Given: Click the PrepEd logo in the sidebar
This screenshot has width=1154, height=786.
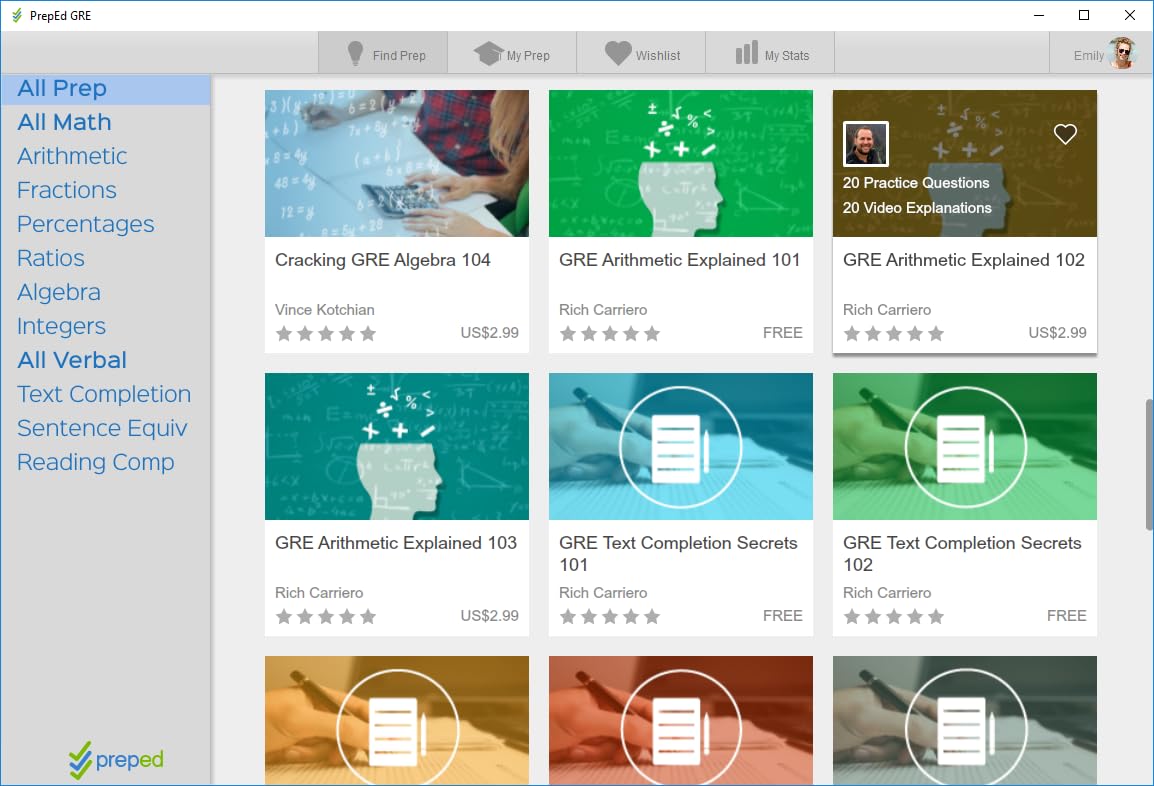Looking at the screenshot, I should pos(116,760).
